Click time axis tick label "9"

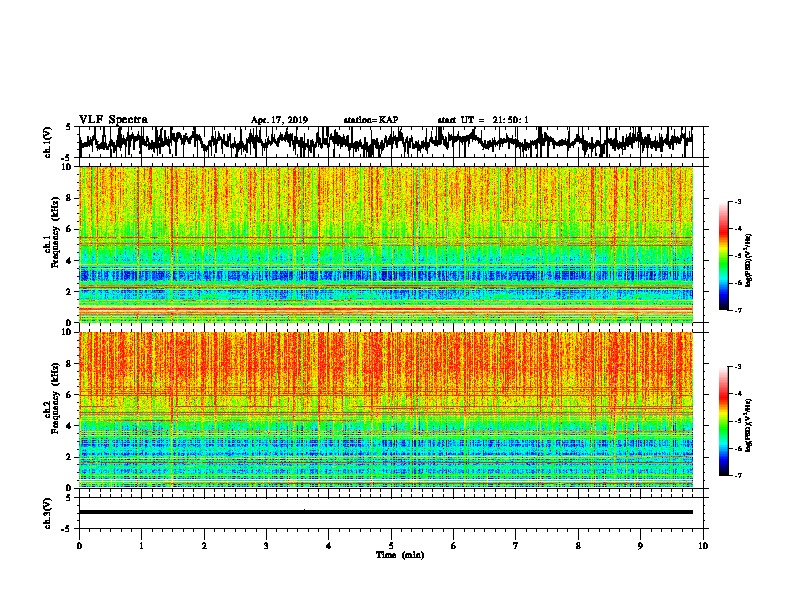pos(640,546)
